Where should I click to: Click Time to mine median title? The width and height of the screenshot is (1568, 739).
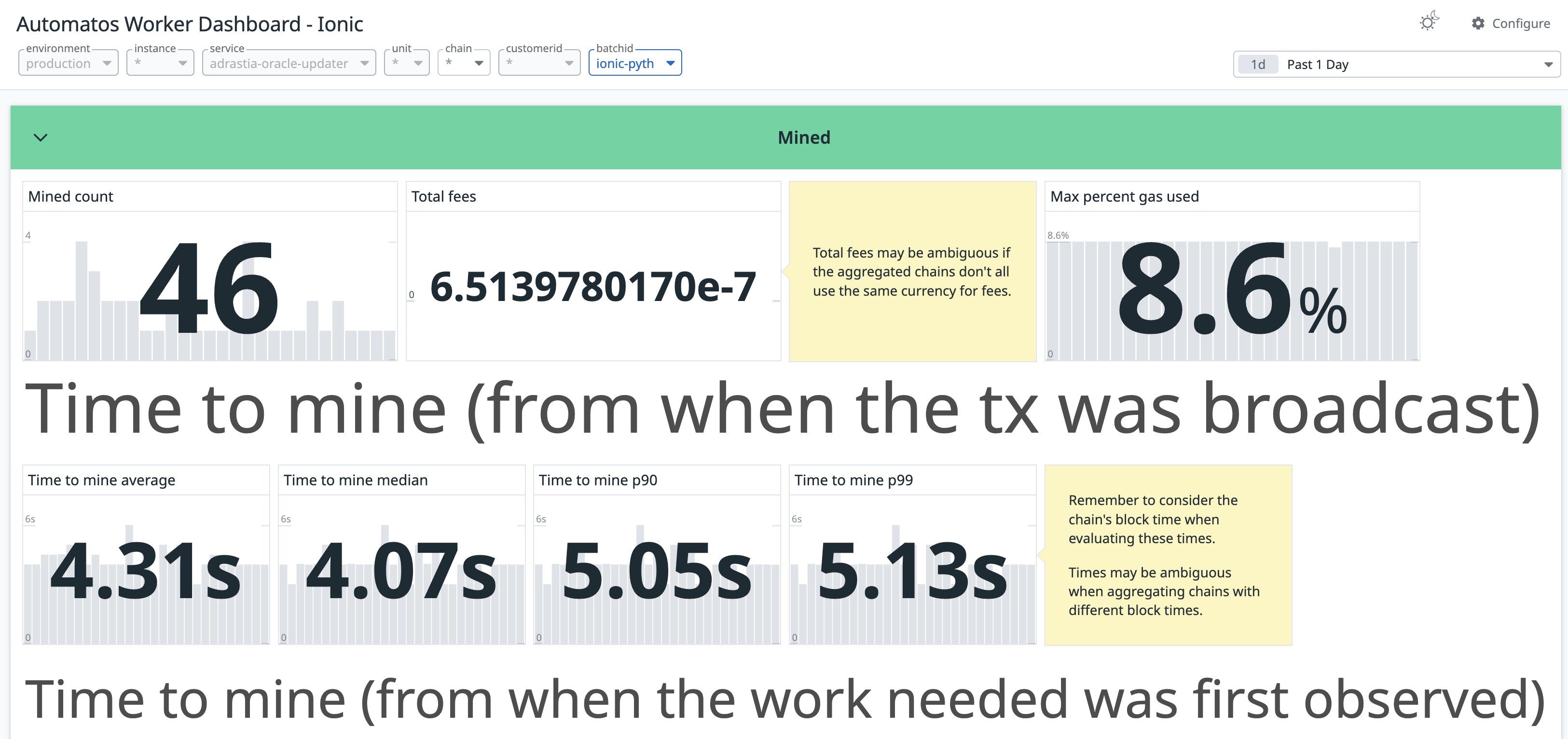tap(356, 480)
